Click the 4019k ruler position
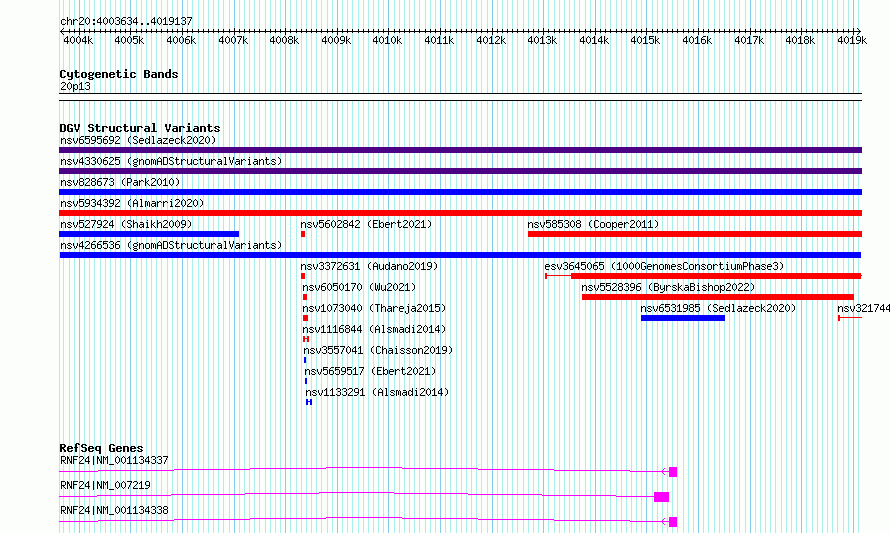The height and width of the screenshot is (533, 890). [x=852, y=40]
